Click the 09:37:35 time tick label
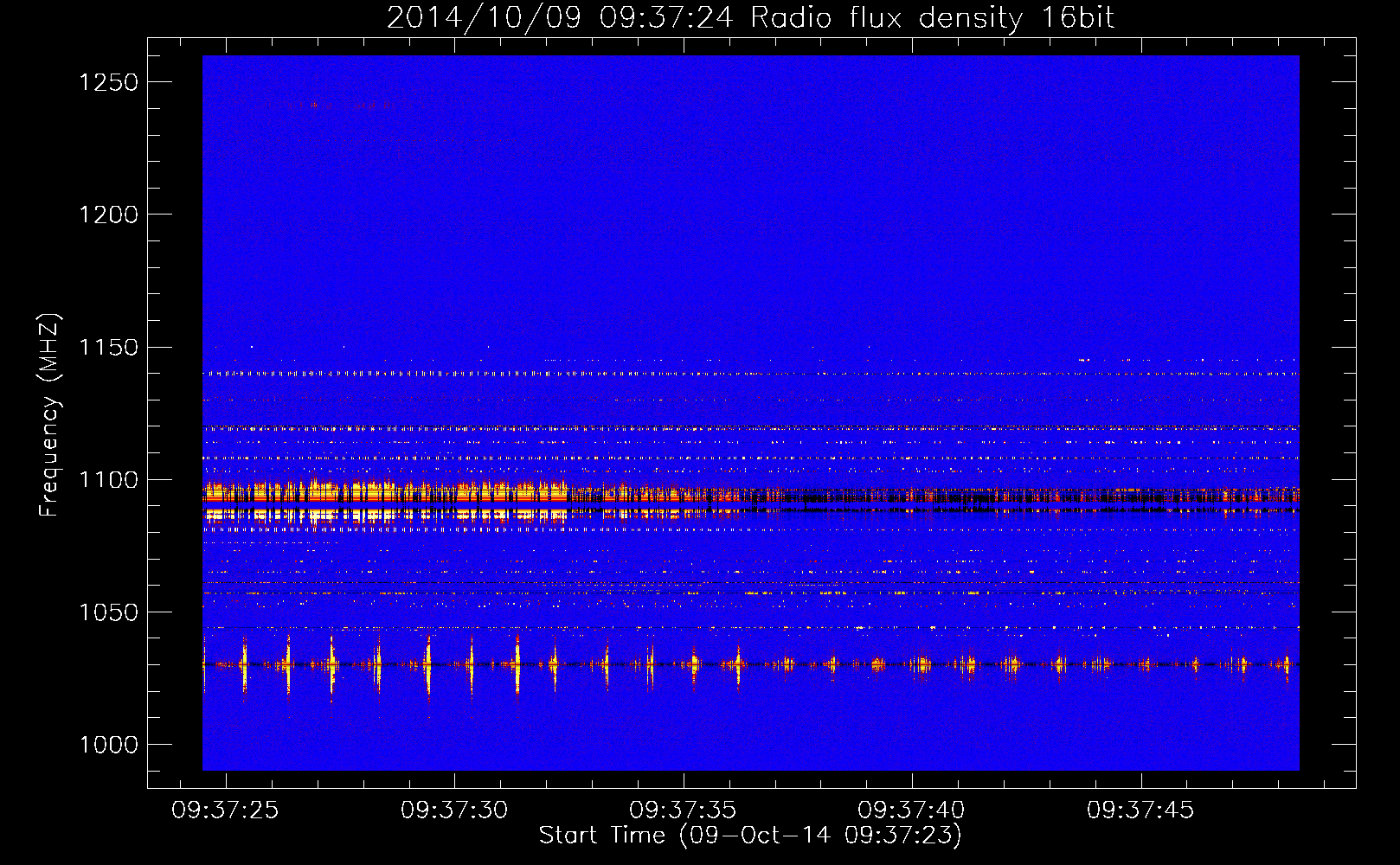The height and width of the screenshot is (865, 1400). tap(683, 811)
